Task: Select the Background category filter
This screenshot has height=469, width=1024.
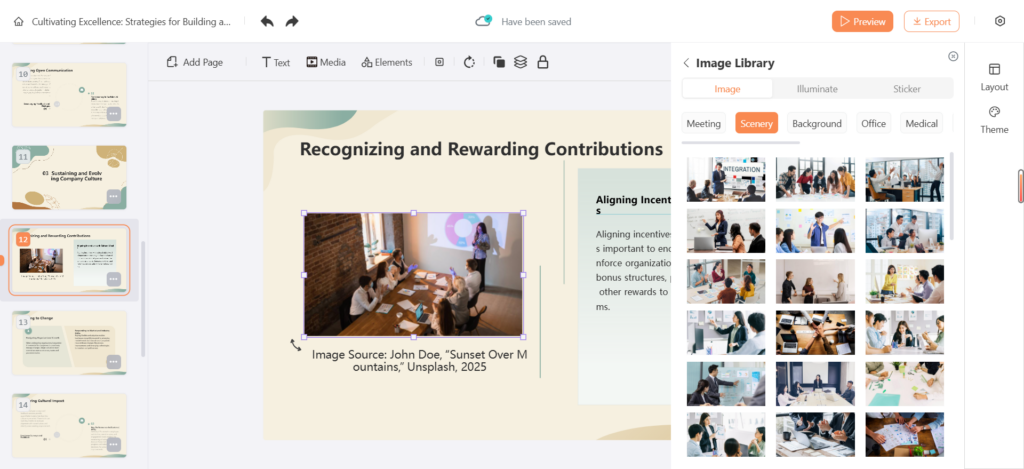Action: coord(816,124)
